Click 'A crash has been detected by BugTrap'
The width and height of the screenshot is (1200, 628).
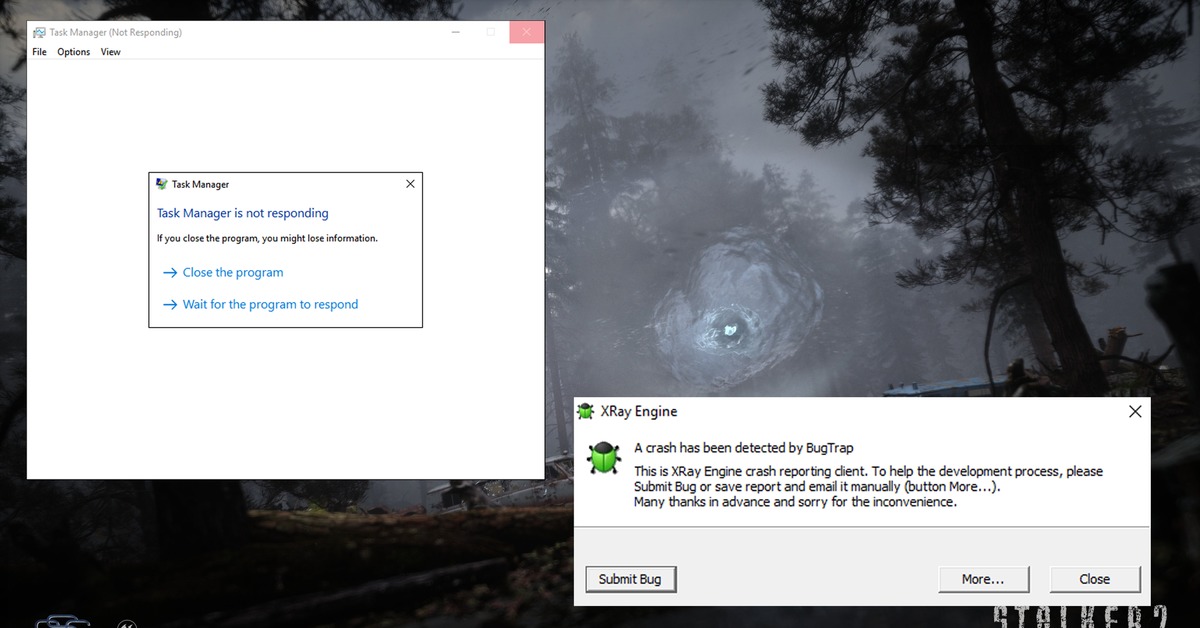click(x=744, y=448)
